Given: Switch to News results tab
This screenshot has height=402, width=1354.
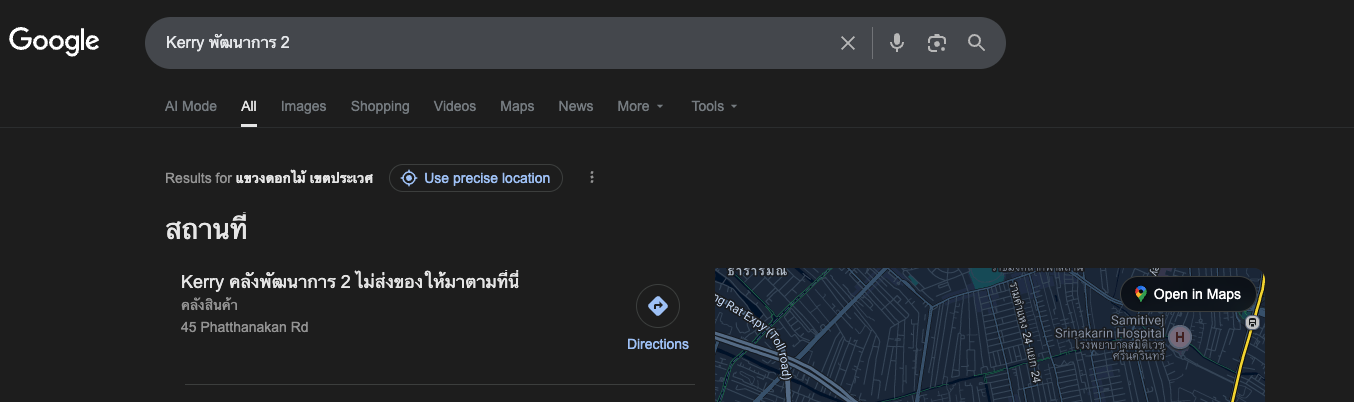Looking at the screenshot, I should (576, 106).
